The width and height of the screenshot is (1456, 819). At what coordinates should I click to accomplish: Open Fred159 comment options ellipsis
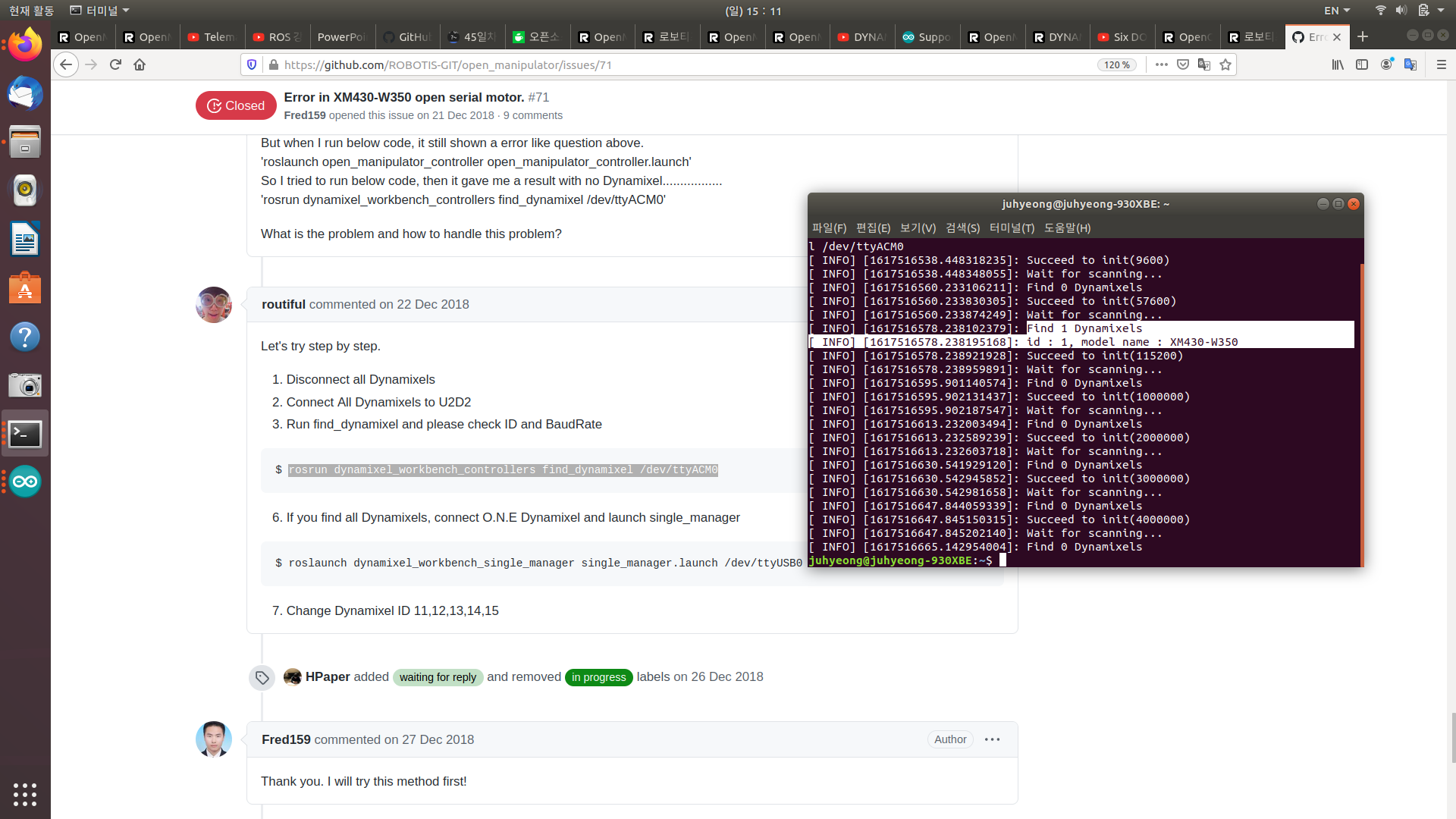tap(992, 739)
